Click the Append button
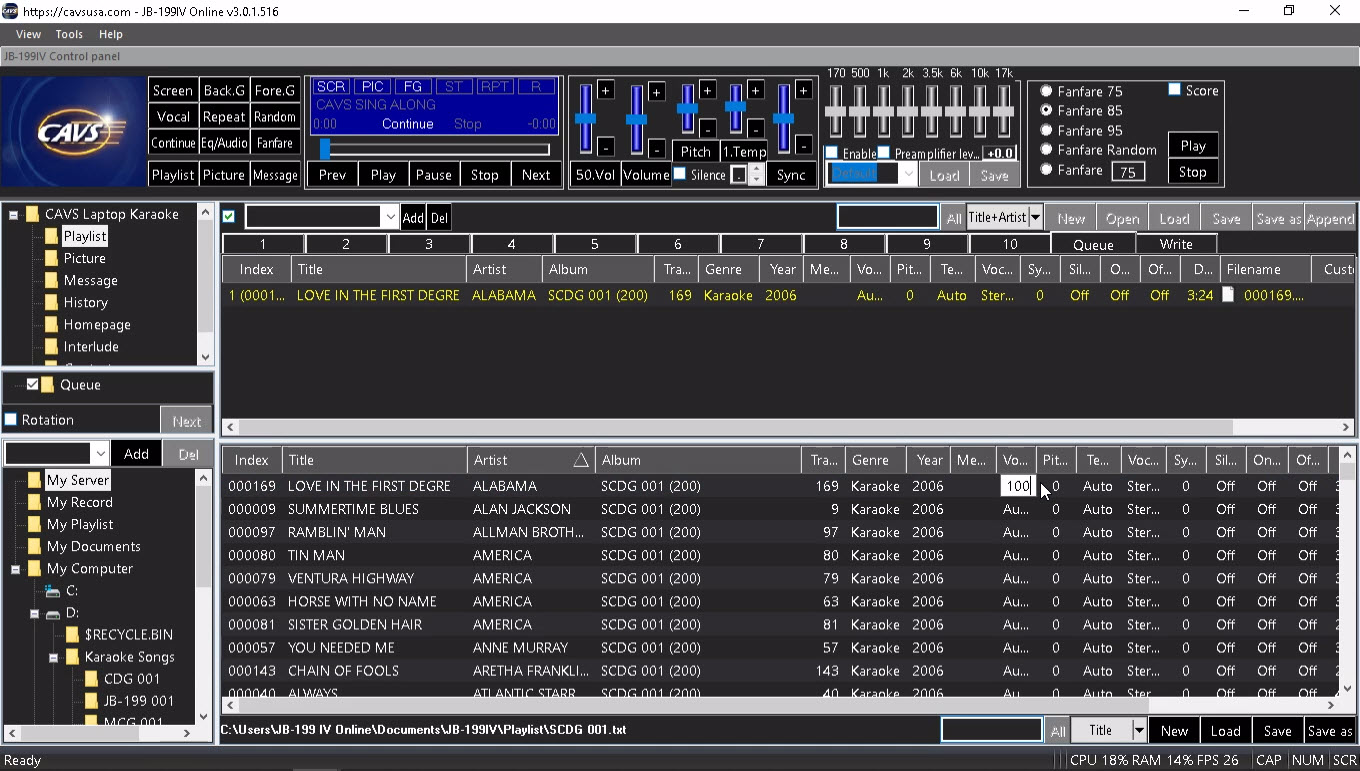This screenshot has width=1360, height=771. pos(1330,218)
